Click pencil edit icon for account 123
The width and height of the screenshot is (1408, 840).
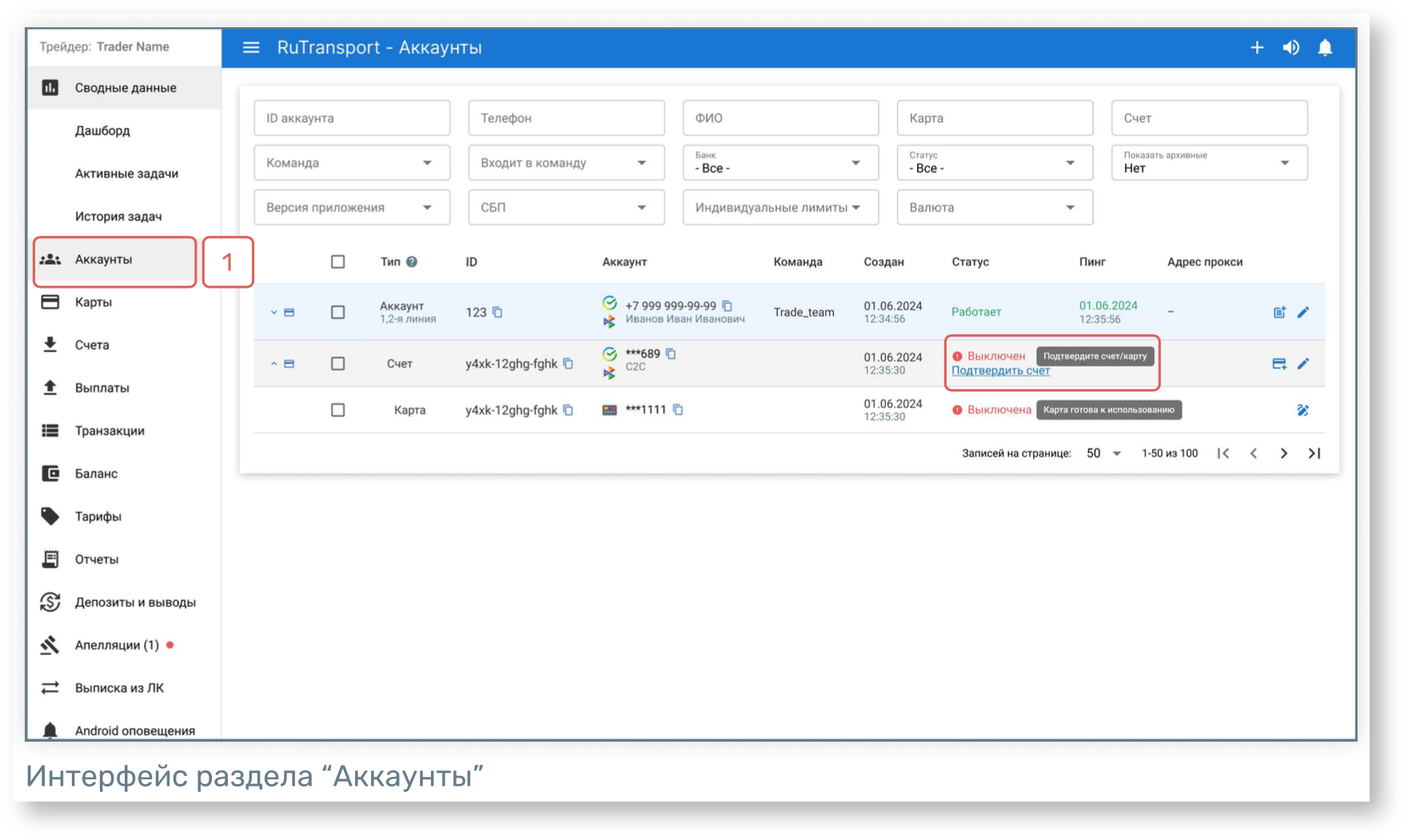tap(1303, 313)
